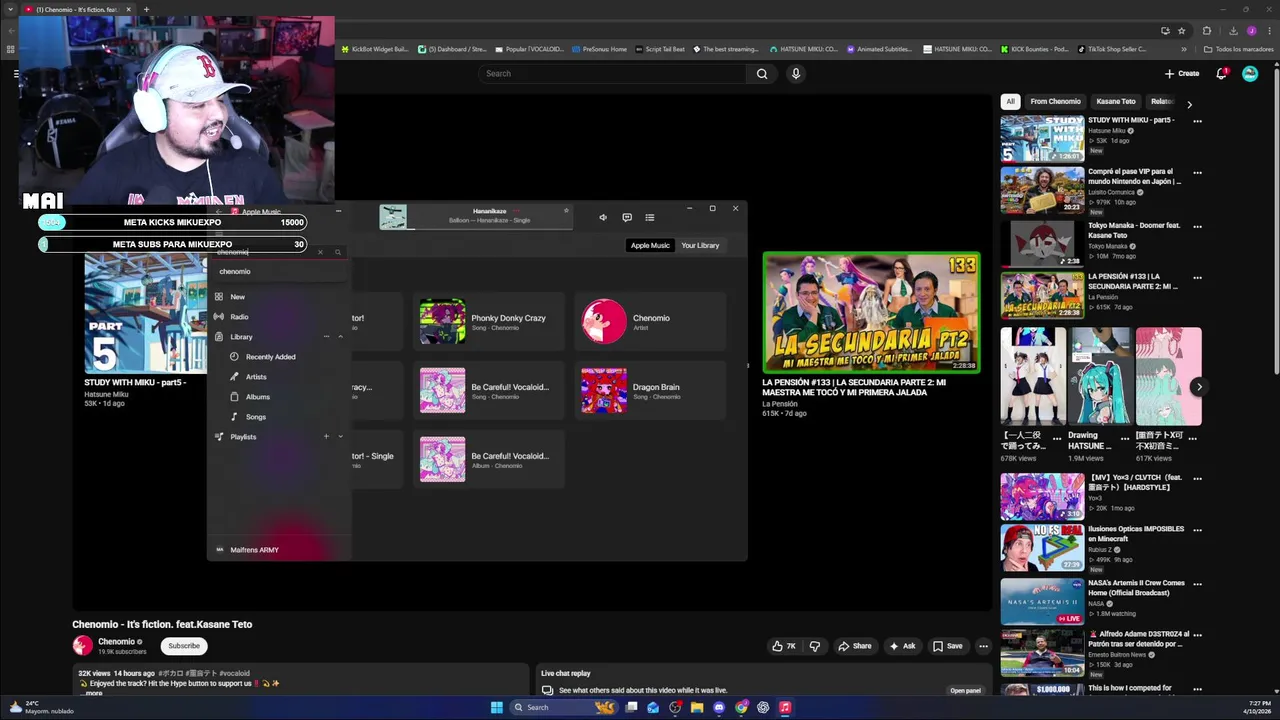Open Discord from the taskbar
Viewport: 1280px width, 720px height.
(719, 707)
